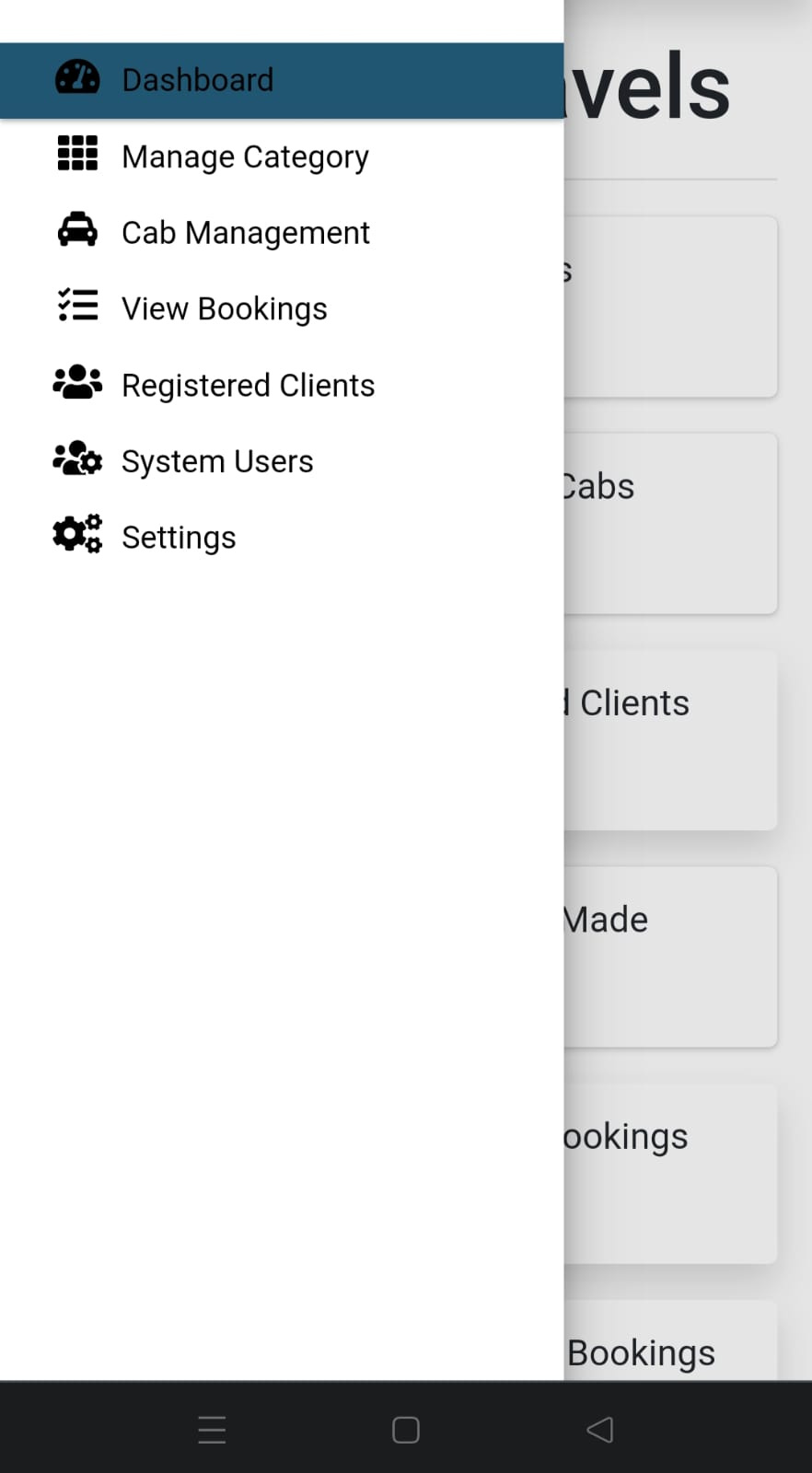
Task: Open the Settings menu label
Action: (179, 538)
